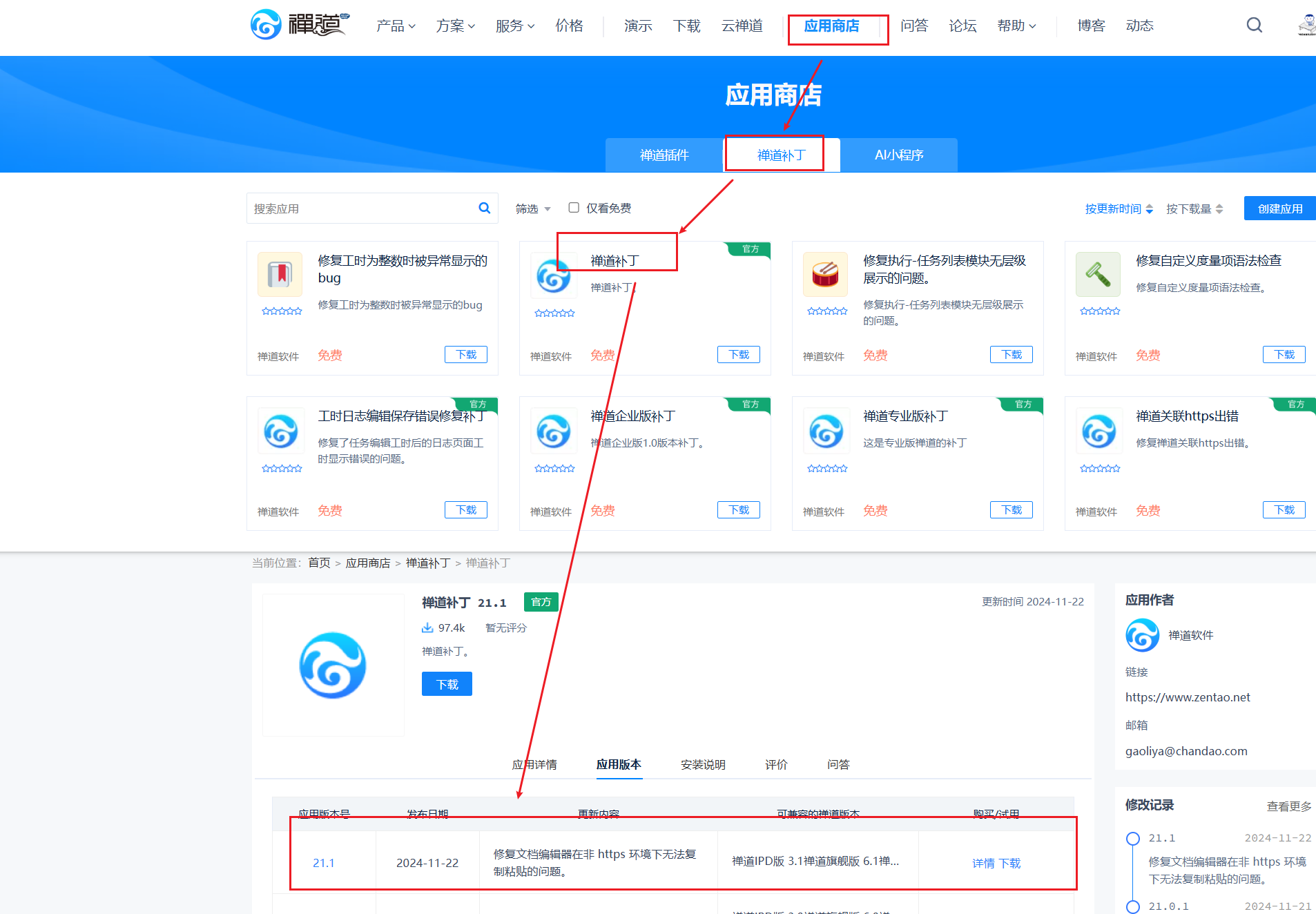The image size is (1316, 914).
Task: Select 应用商店 in the top navigation
Action: tap(831, 26)
